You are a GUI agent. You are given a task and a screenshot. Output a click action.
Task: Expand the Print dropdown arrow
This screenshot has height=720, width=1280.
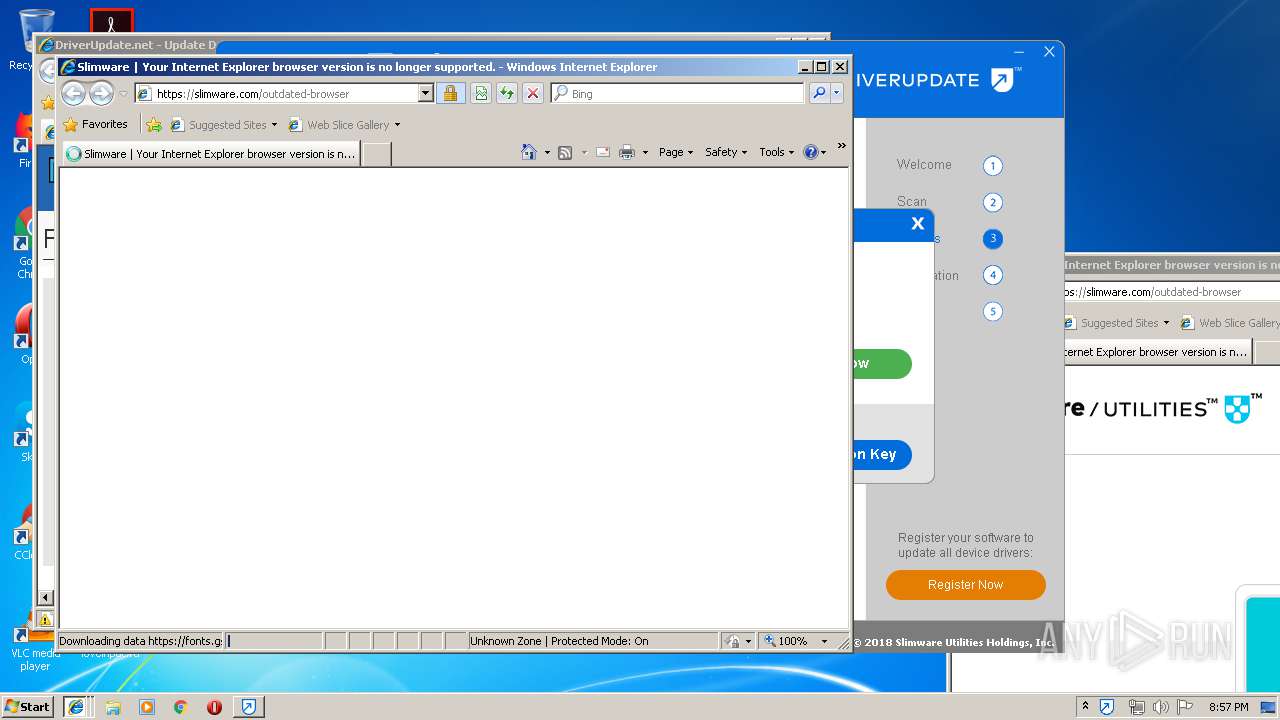[x=645, y=152]
